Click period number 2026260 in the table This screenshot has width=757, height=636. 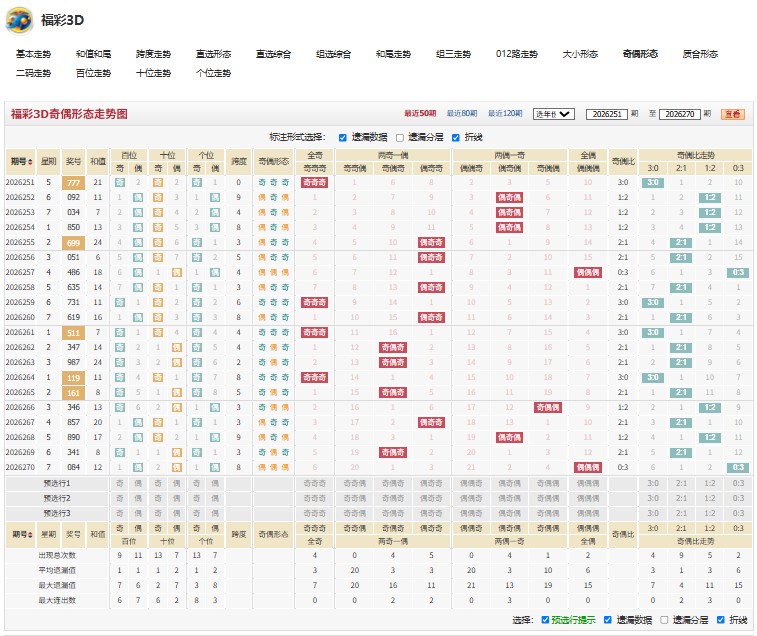20,317
